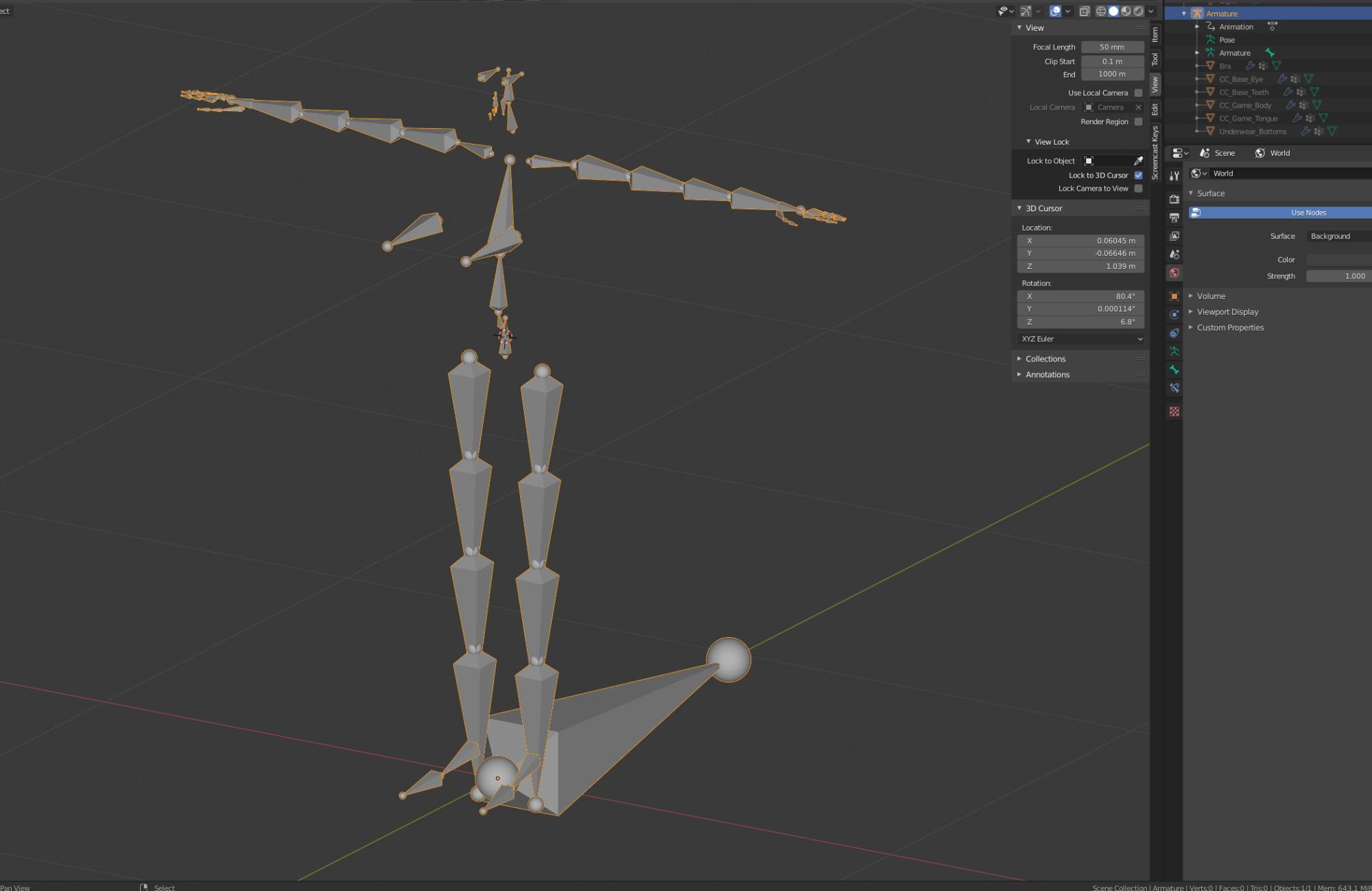Switch to wireframe viewport shading

pos(1101,11)
